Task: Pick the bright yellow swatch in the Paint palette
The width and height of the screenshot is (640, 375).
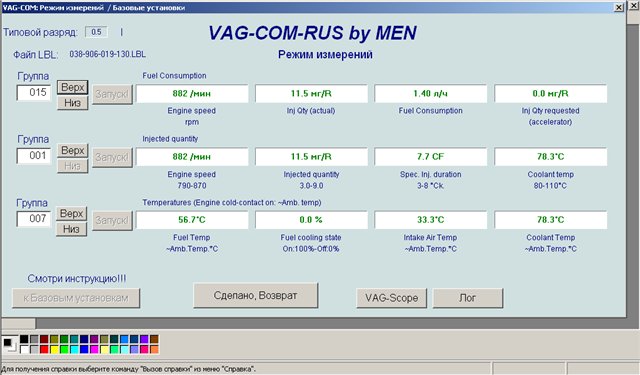Action: tap(54, 349)
